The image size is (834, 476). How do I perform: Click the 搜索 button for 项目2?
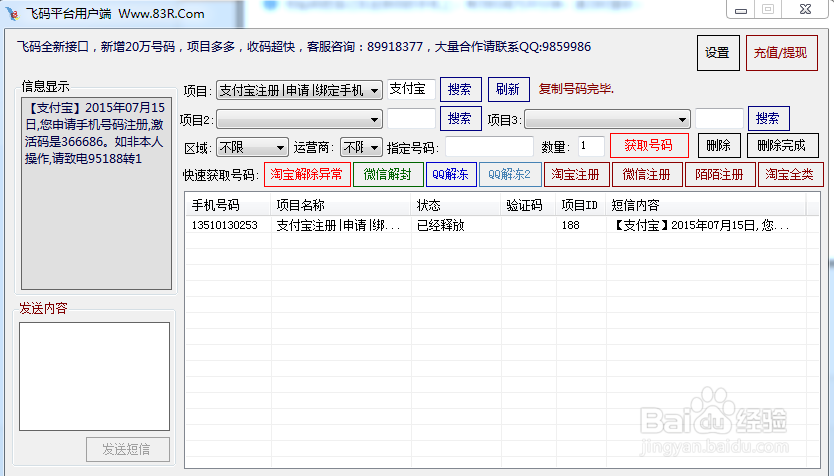point(461,118)
